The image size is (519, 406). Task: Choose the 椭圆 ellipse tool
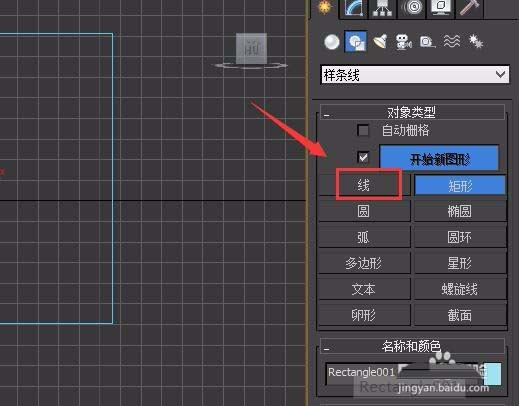coord(460,211)
